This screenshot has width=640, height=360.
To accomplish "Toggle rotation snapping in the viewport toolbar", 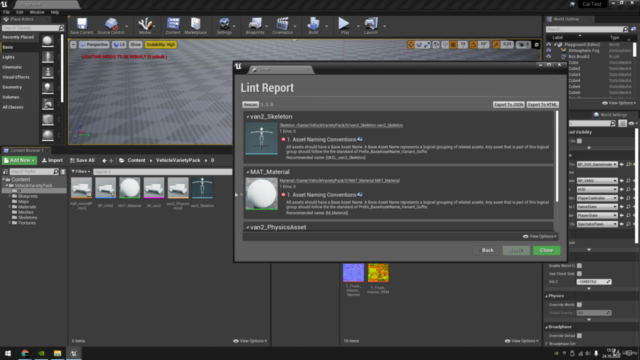I will coord(473,44).
